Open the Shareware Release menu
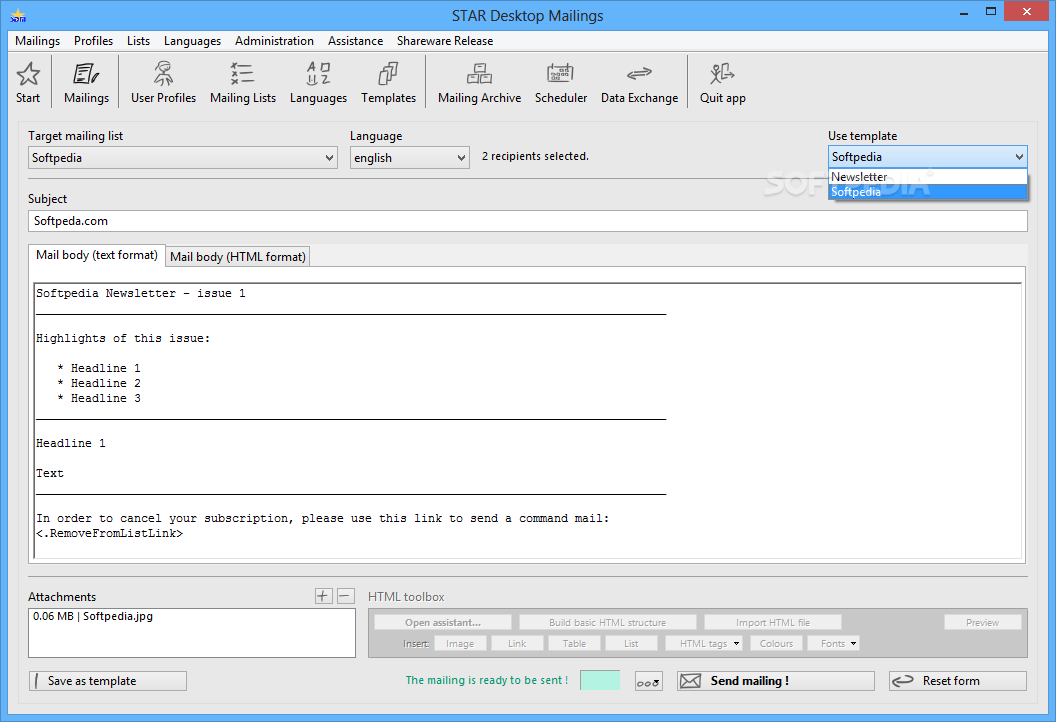 [445, 41]
